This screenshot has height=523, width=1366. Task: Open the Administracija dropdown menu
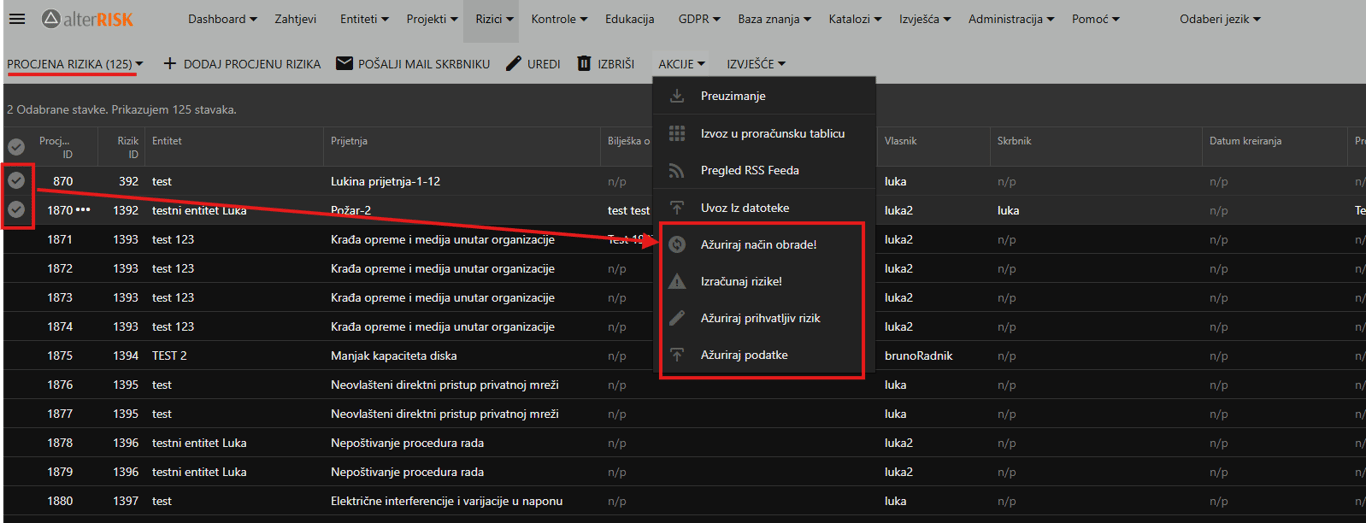pyautogui.click(x=1012, y=19)
